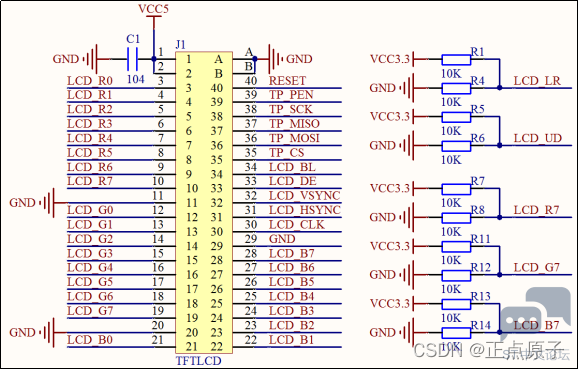579x370 pixels.
Task: Click the LCD_DE net label
Action: coord(292,181)
